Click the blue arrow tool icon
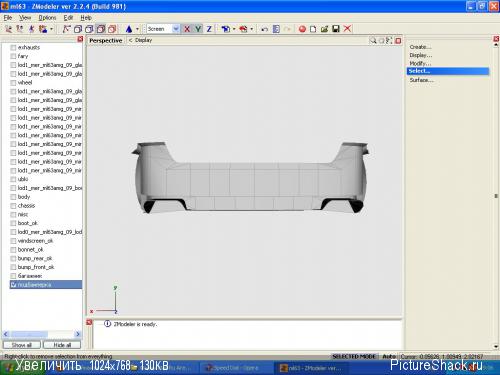This screenshot has height=375, width=500. click(225, 29)
